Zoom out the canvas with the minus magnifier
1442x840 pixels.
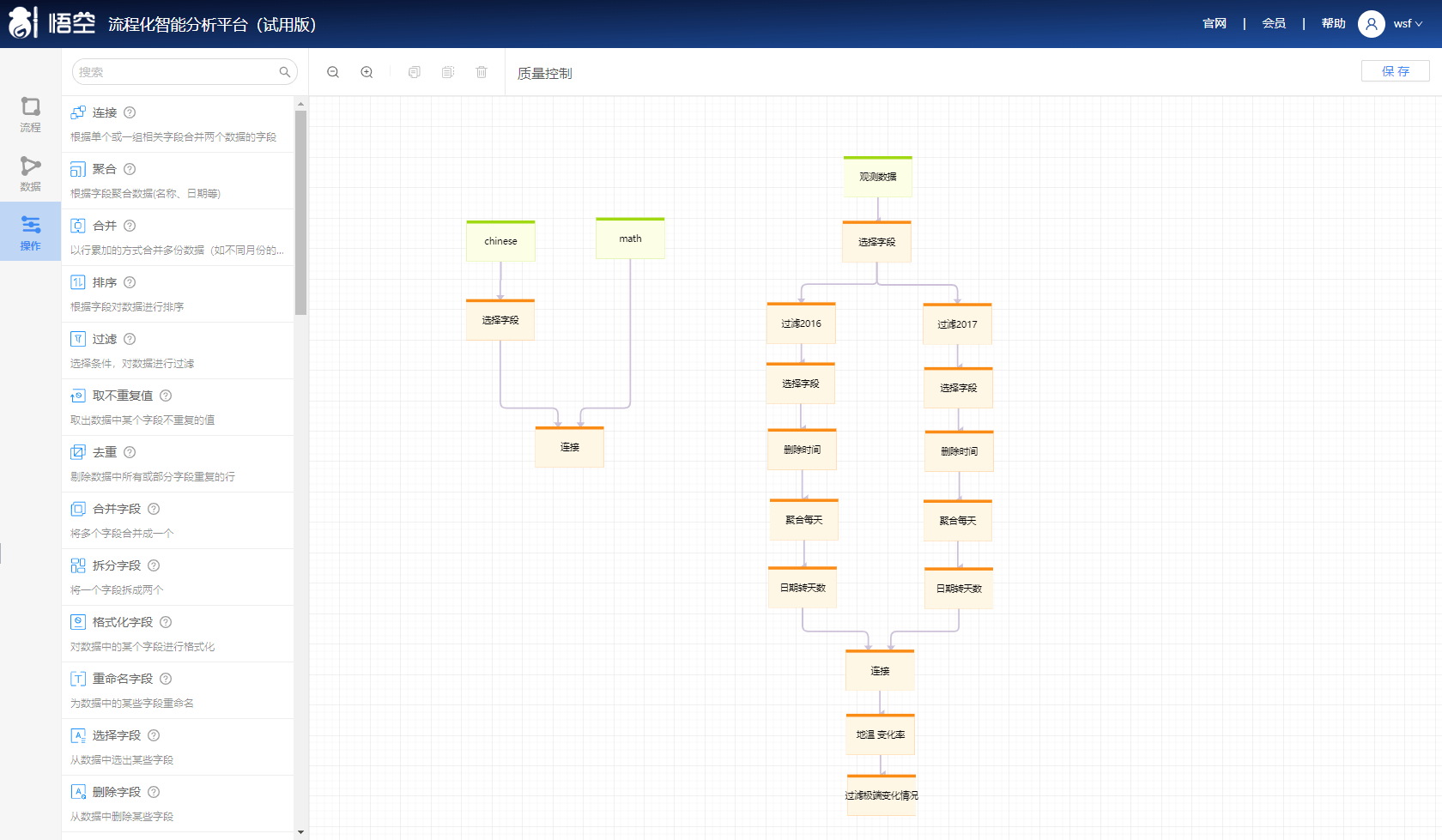coord(333,72)
